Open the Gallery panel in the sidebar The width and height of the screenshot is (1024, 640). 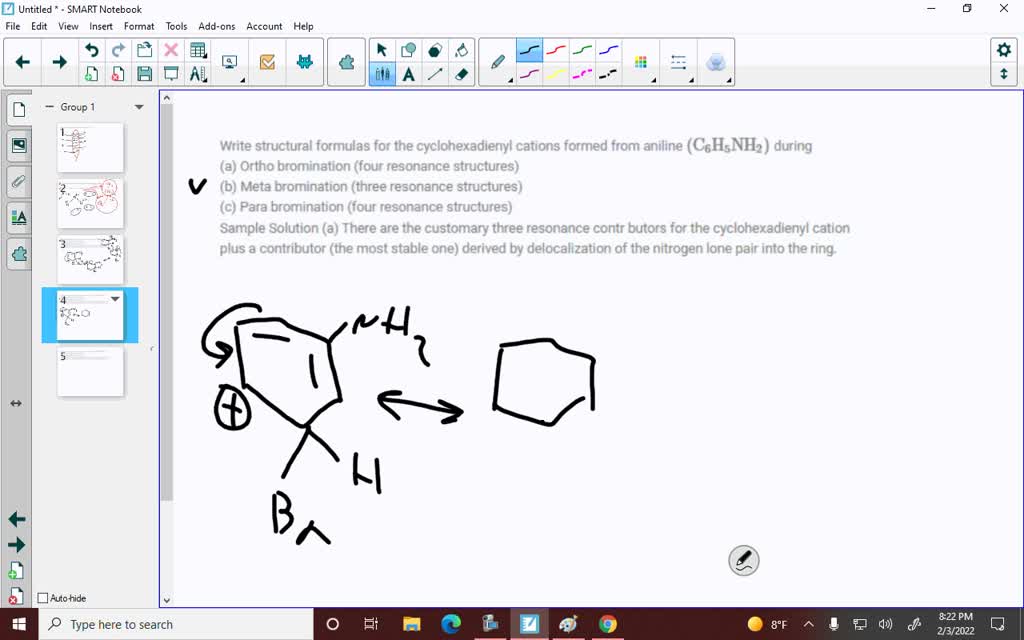point(18,144)
